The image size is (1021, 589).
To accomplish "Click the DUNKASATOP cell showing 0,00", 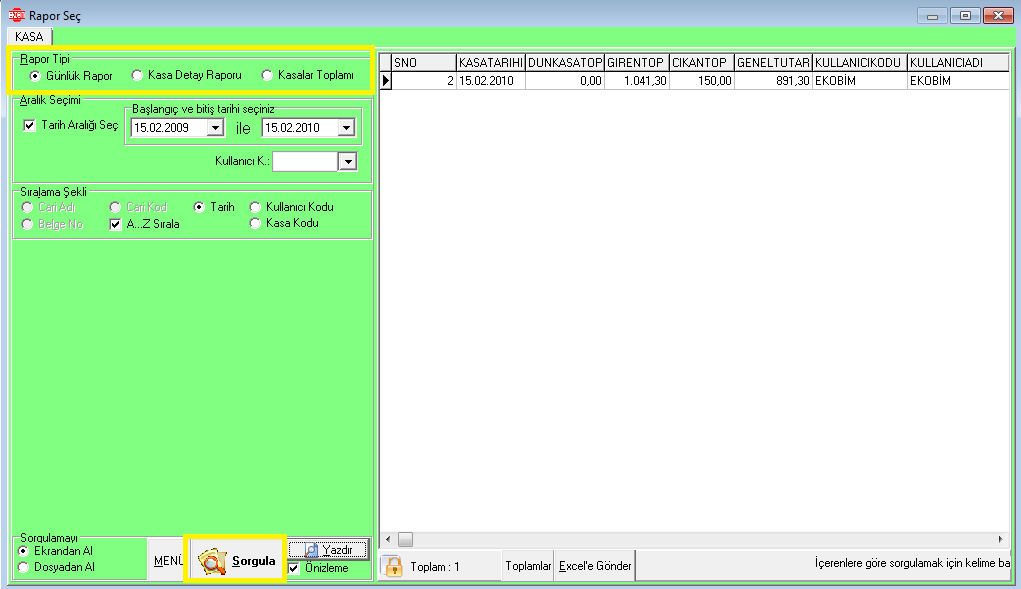I will point(565,81).
